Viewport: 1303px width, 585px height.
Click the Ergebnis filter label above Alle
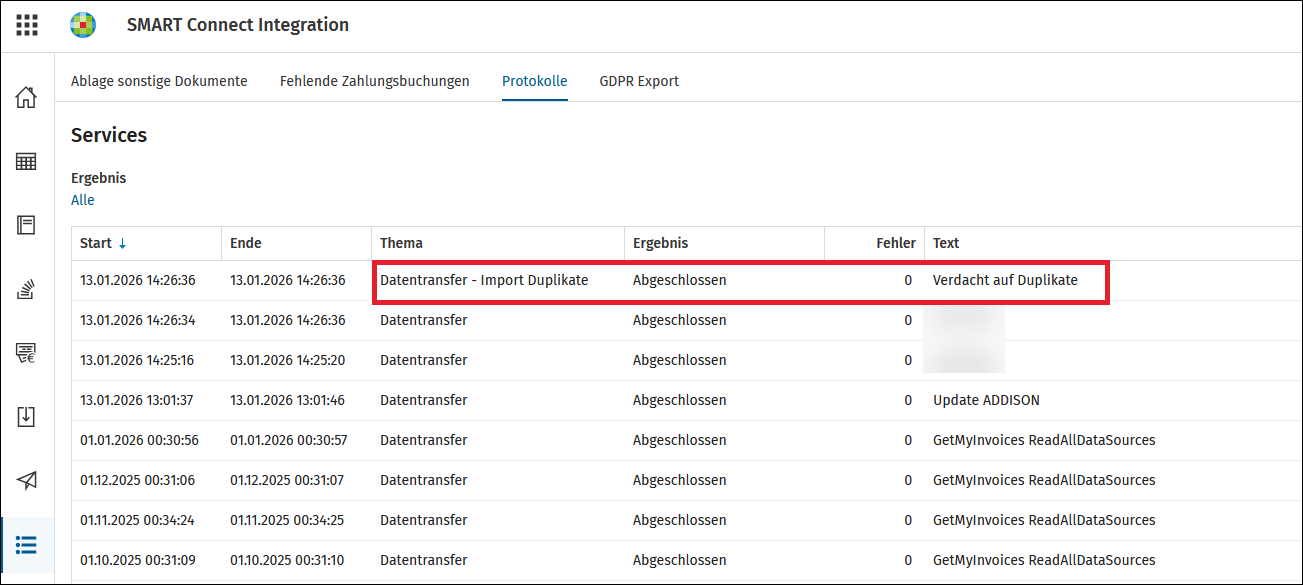(99, 178)
